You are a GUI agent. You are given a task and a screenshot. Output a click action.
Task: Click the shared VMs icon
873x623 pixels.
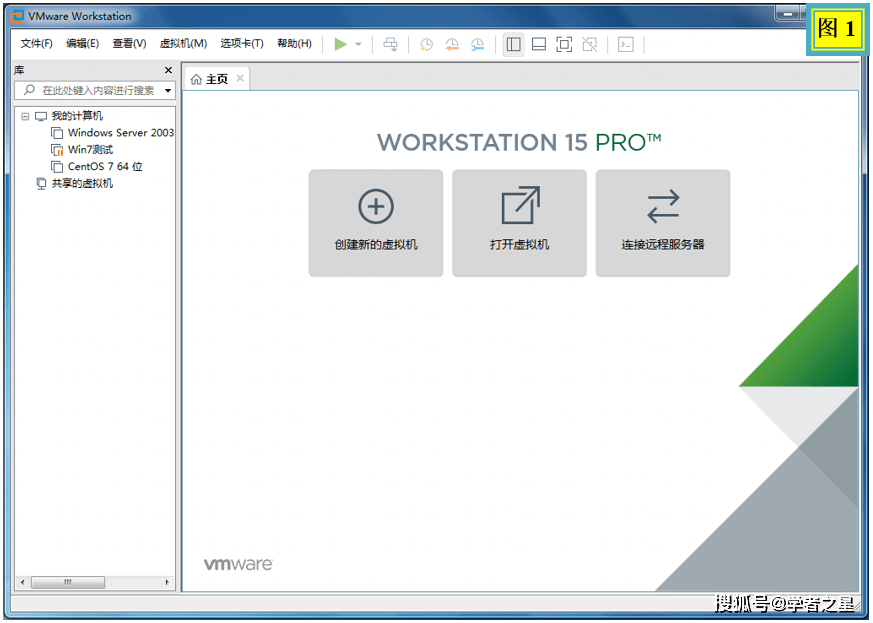[x=41, y=183]
